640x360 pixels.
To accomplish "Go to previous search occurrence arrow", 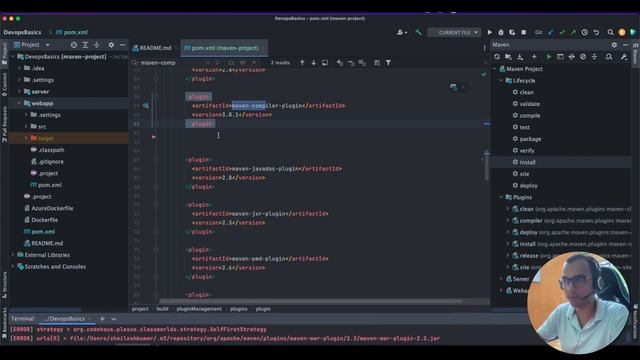I will tap(302, 62).
